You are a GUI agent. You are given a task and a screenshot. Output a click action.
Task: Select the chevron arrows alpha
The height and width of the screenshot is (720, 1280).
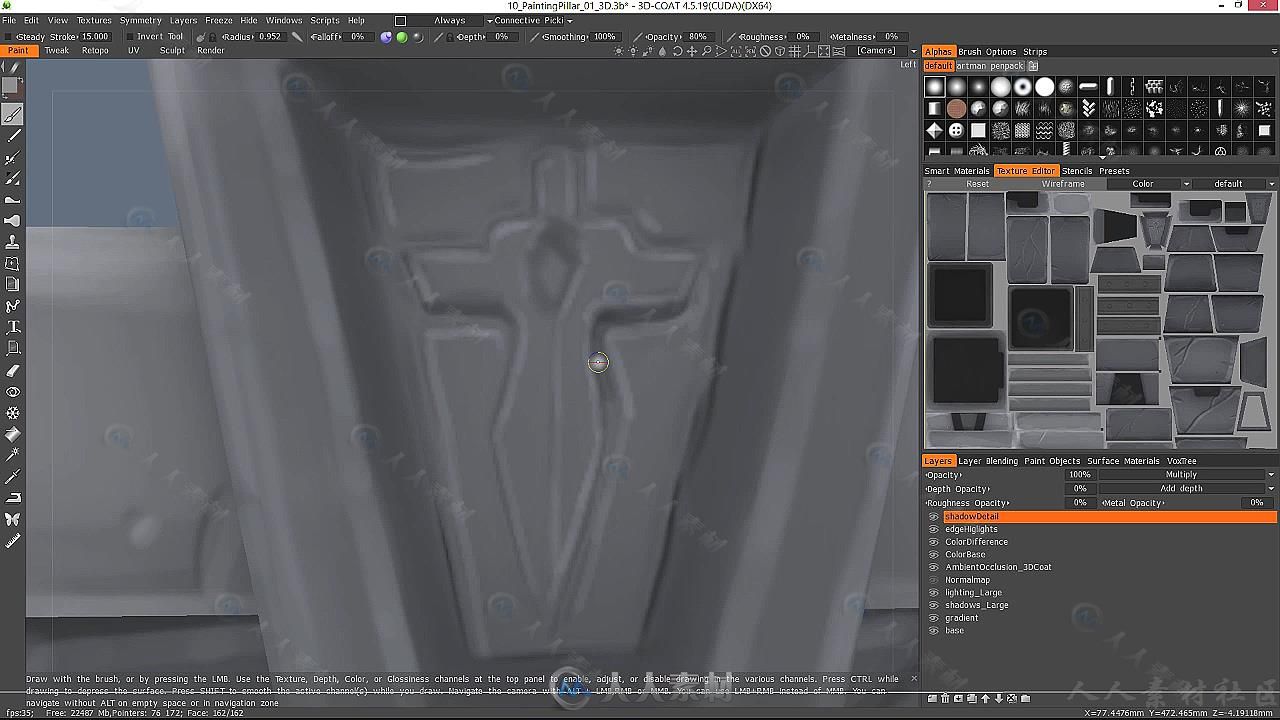click(x=1088, y=108)
